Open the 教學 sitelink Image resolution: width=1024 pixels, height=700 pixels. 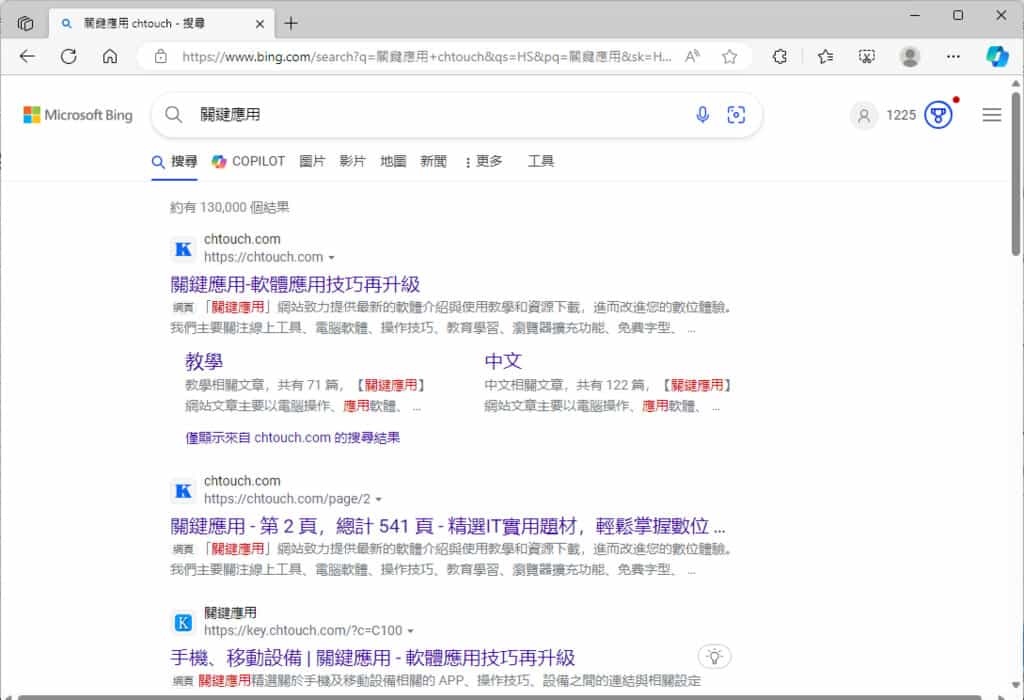(204, 361)
